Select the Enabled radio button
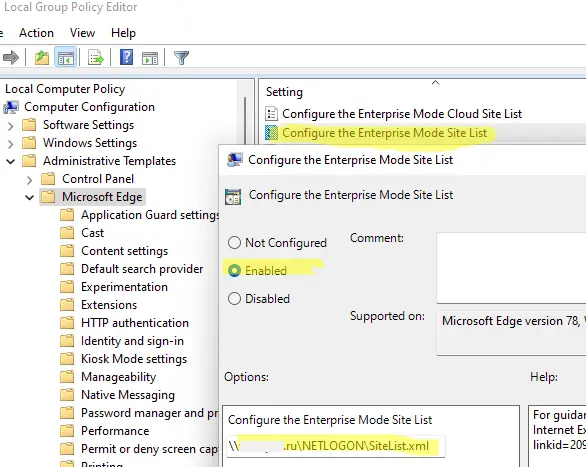Viewport: 586px width, 467px height. point(234,270)
